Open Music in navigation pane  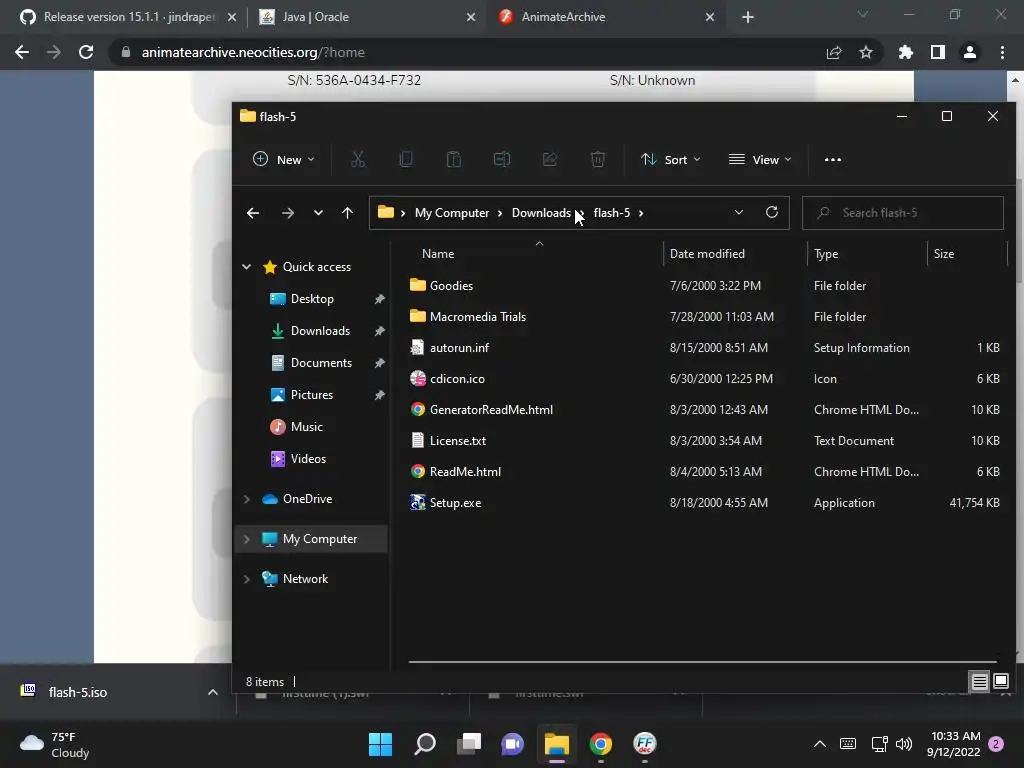tap(306, 426)
